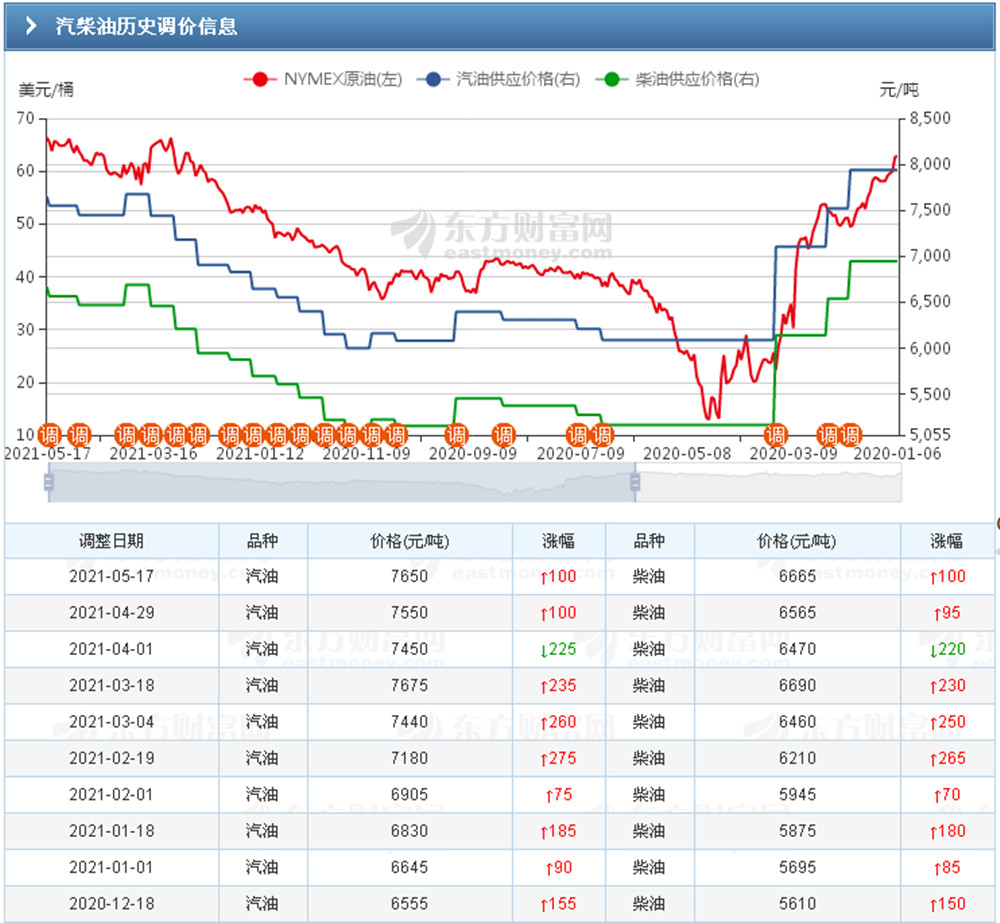This screenshot has width=1000, height=923.
Task: Select the 2021-04-29 date cell
Action: 111,612
